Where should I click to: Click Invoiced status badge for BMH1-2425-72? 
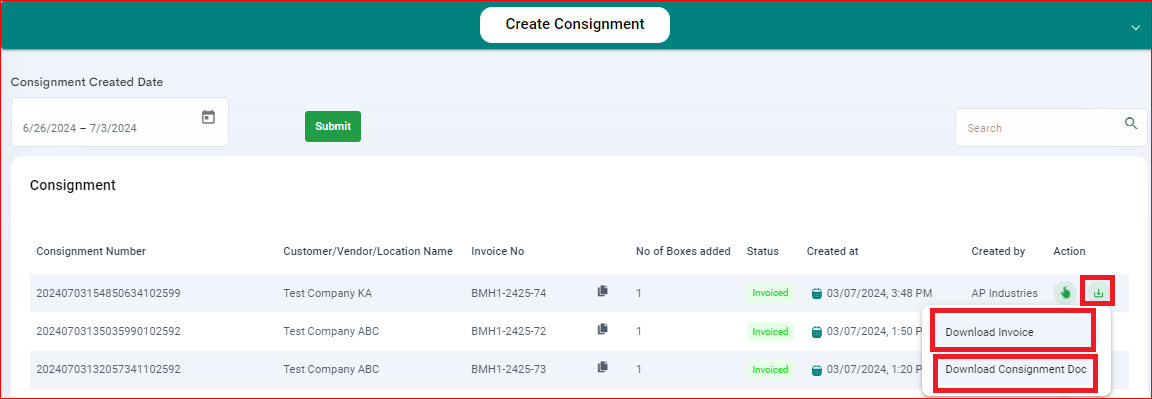770,331
